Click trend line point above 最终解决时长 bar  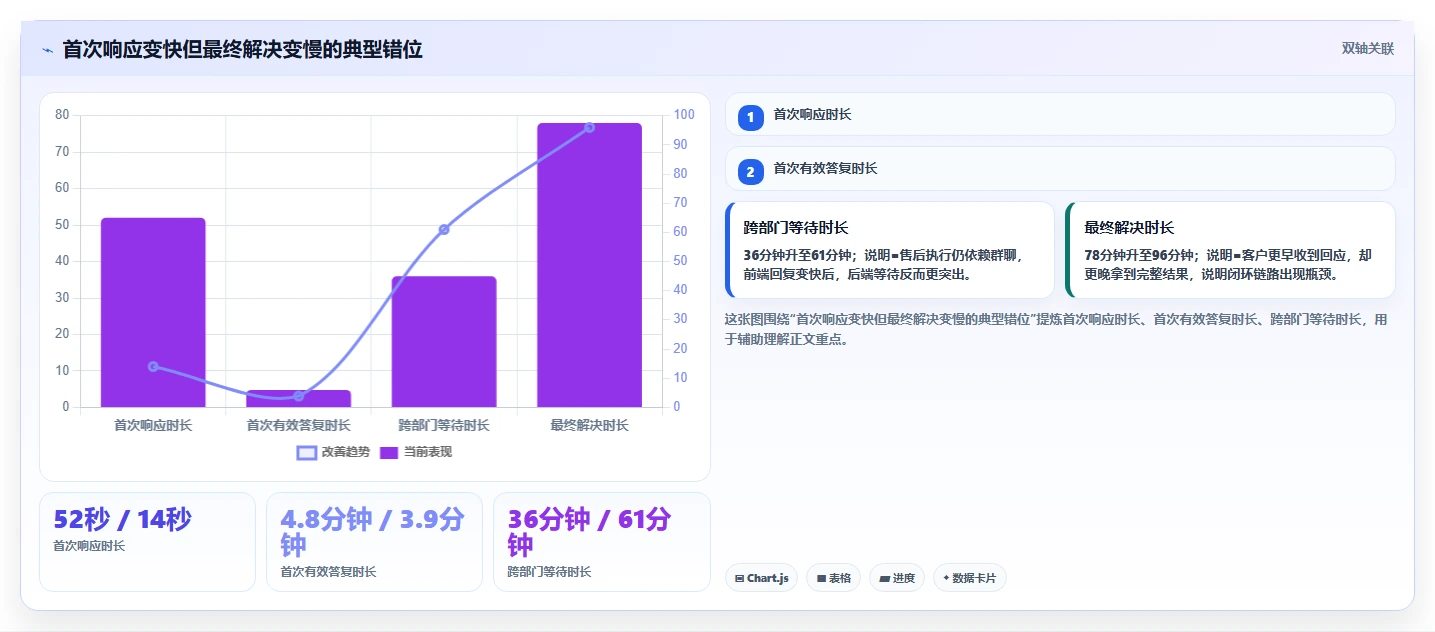(x=589, y=127)
